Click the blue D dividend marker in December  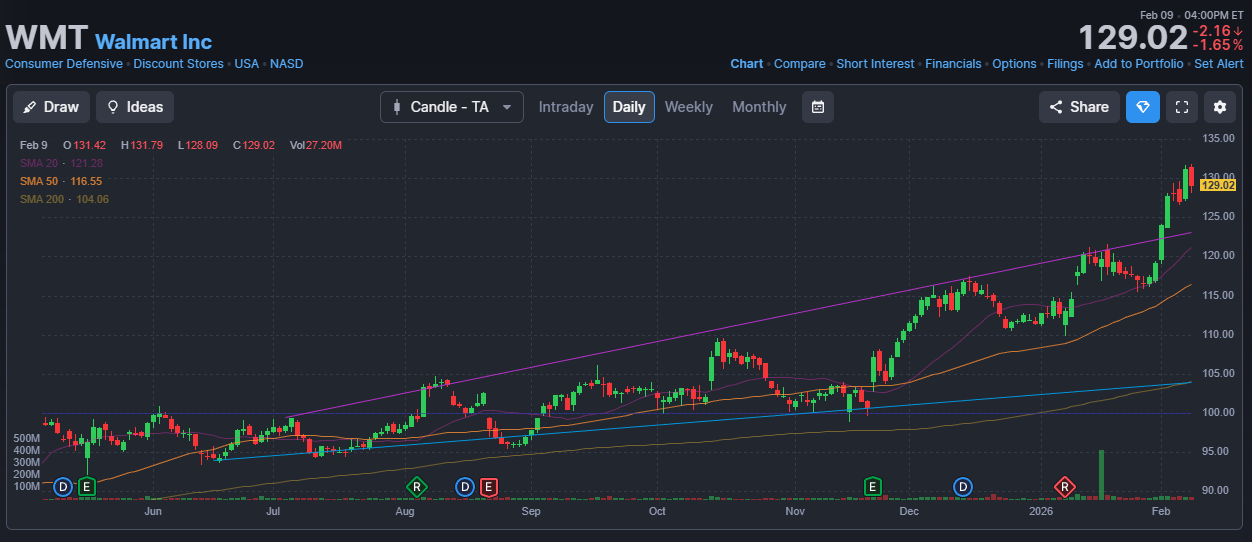964,487
